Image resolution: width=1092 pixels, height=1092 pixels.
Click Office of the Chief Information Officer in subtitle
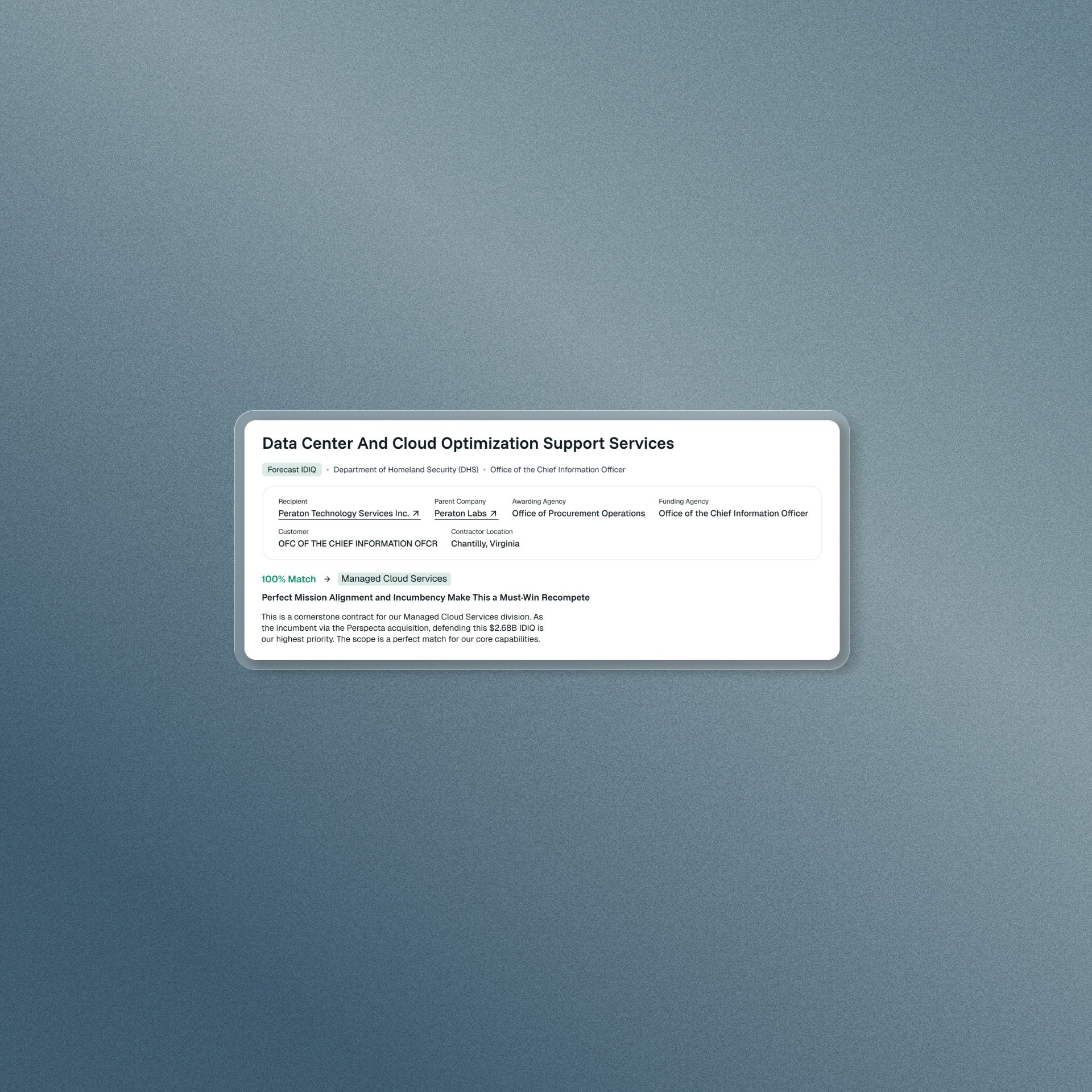click(x=557, y=470)
